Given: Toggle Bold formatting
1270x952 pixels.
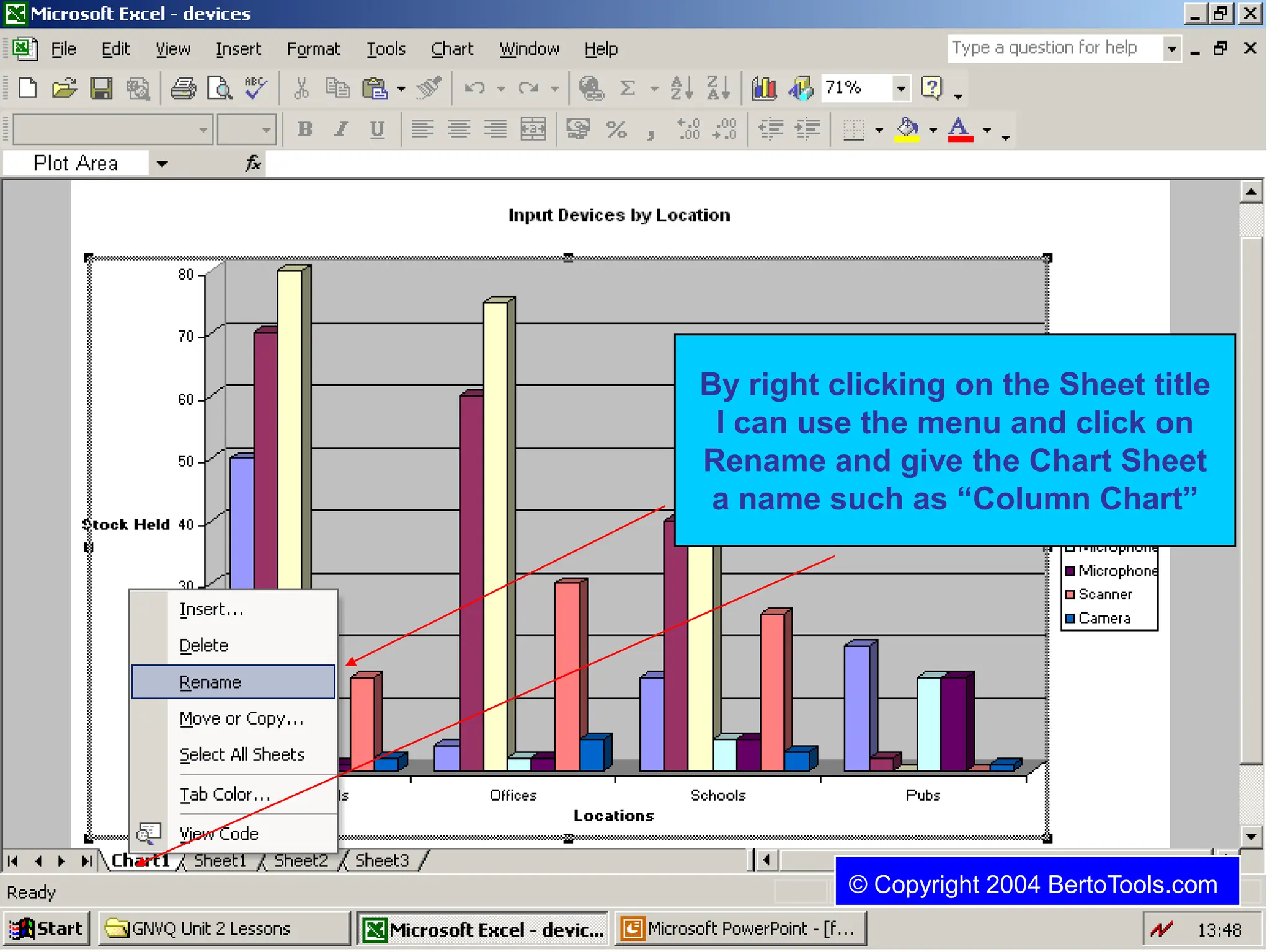Looking at the screenshot, I should click(x=304, y=130).
